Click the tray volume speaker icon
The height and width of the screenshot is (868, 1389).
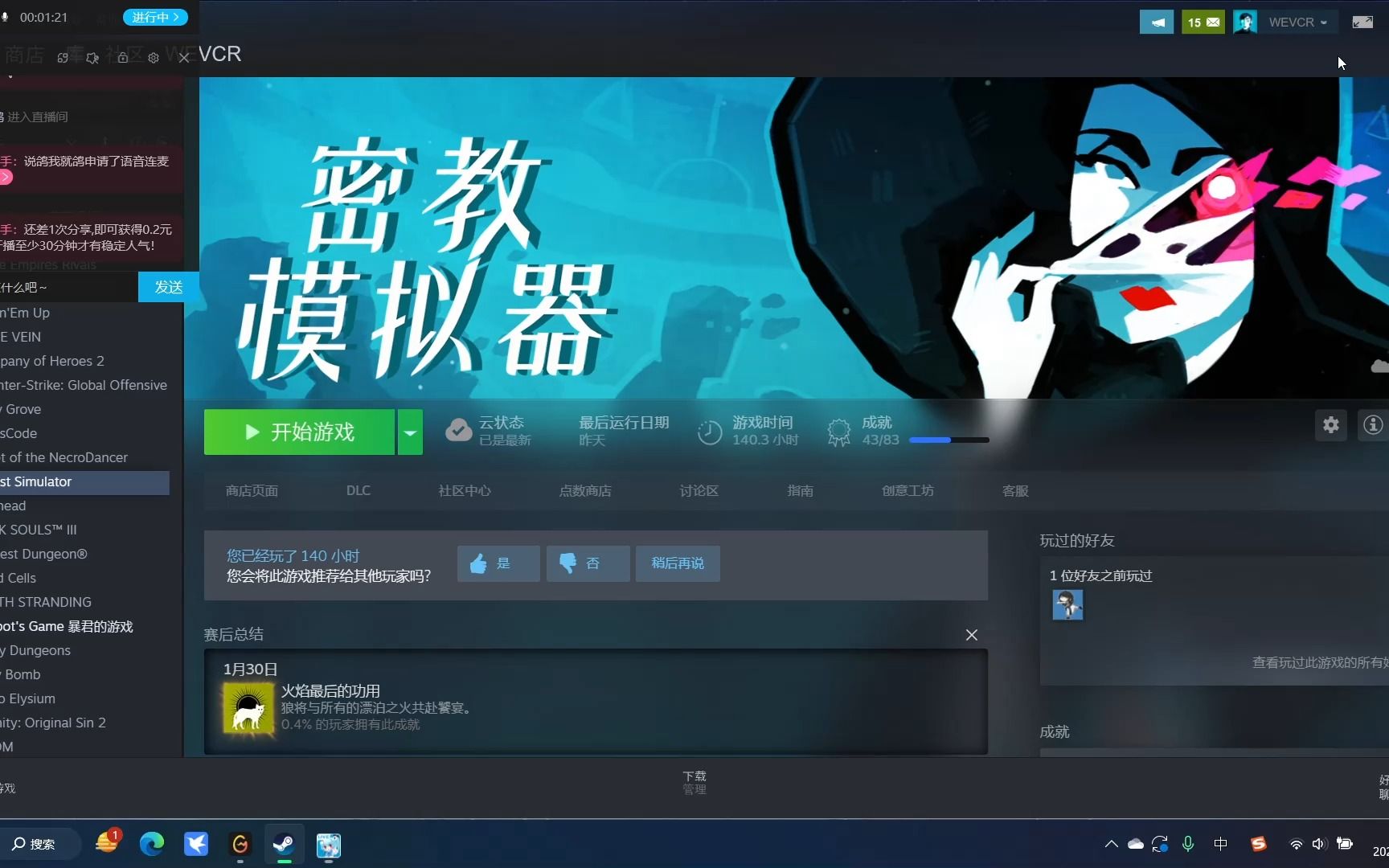click(1318, 844)
